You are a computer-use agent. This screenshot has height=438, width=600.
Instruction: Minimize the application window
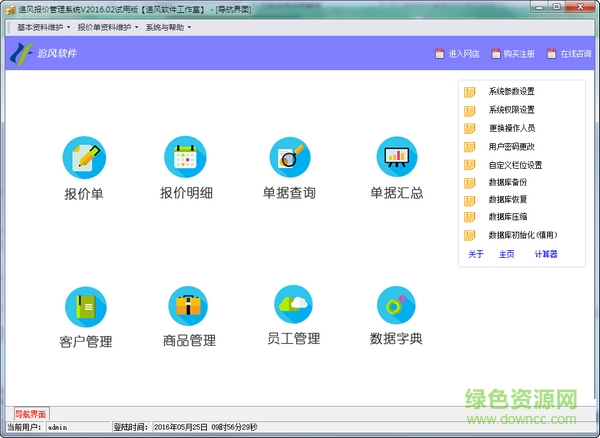click(540, 7)
